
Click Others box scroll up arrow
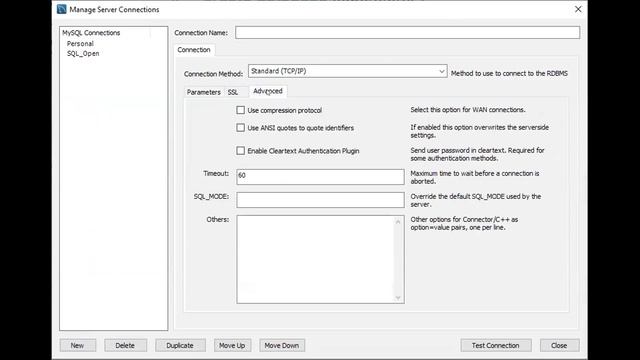398,222
